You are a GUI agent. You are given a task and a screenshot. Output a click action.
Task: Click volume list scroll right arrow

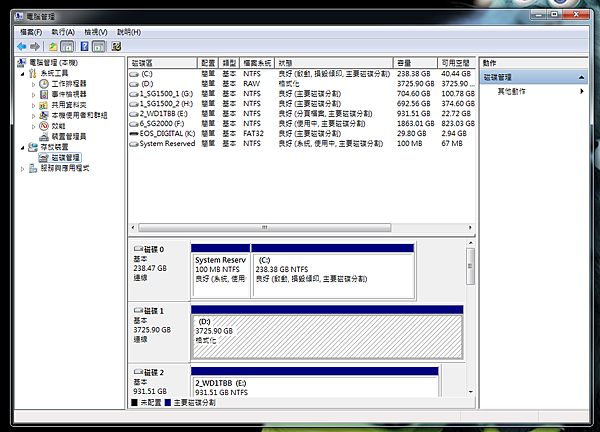[x=470, y=228]
